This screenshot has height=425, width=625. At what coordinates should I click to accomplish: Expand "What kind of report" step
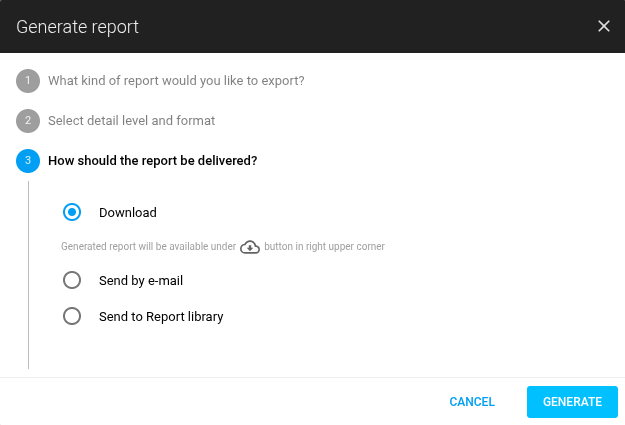tap(176, 81)
